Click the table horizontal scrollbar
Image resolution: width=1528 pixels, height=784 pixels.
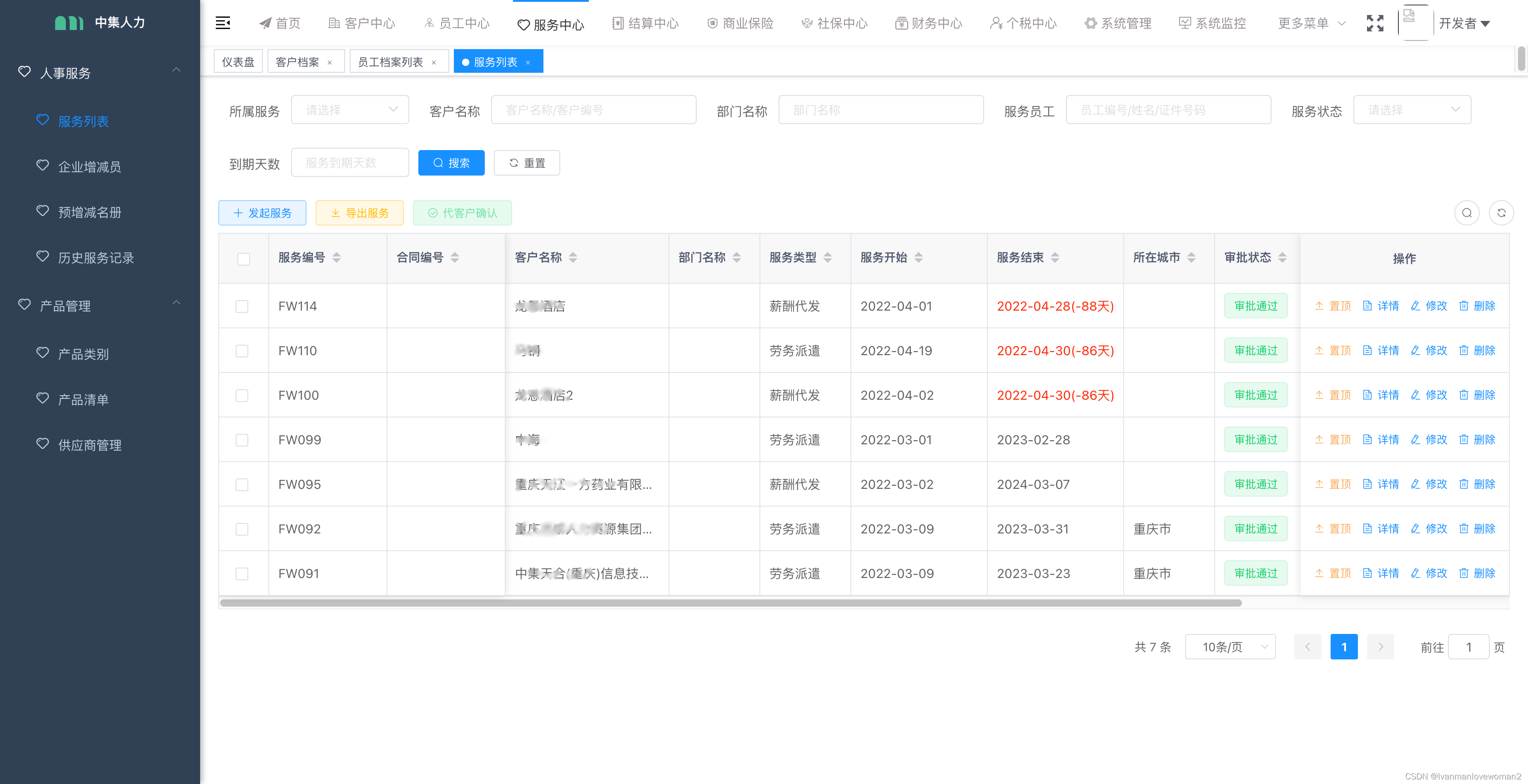coord(731,603)
